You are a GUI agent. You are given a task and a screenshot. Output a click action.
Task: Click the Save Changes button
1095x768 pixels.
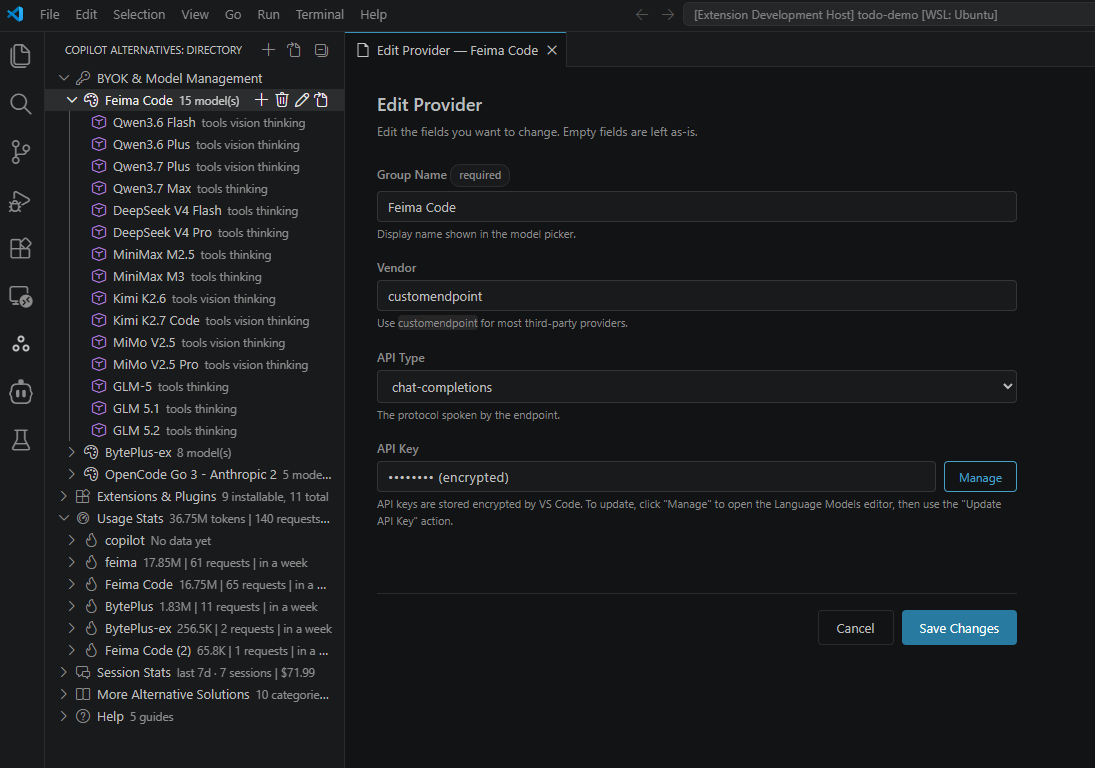pos(959,628)
